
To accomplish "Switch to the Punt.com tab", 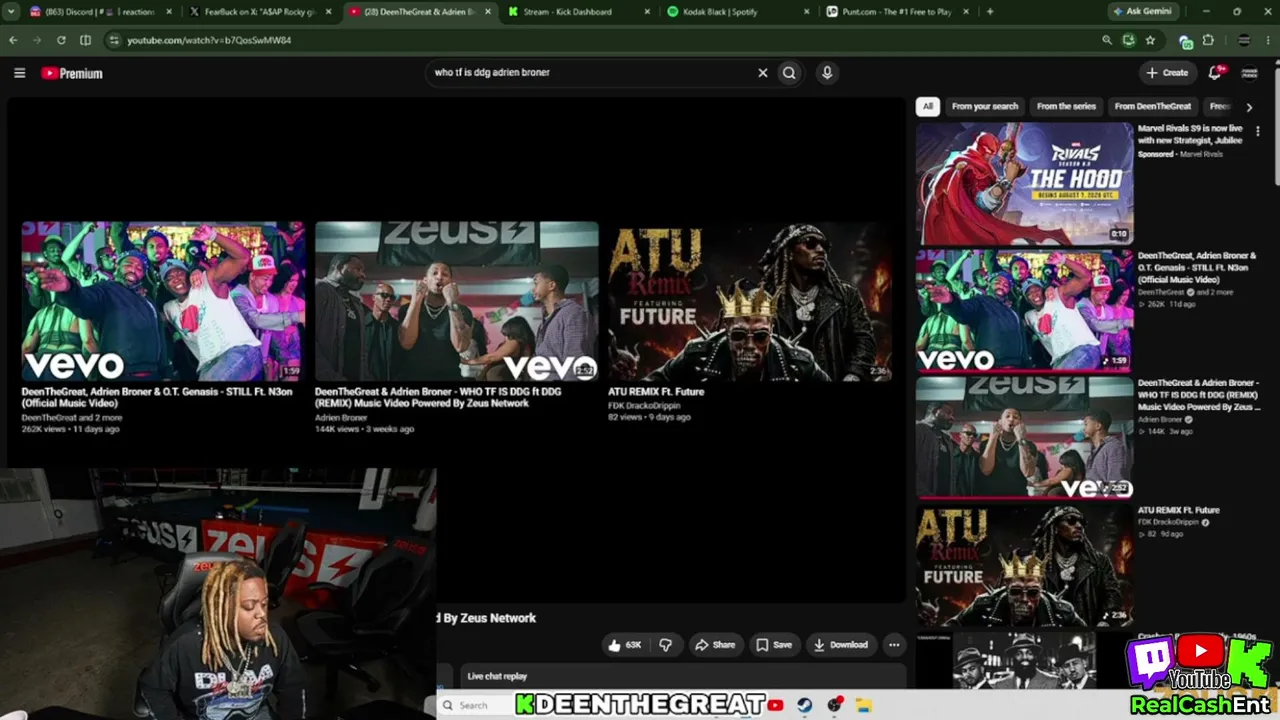I will point(895,12).
